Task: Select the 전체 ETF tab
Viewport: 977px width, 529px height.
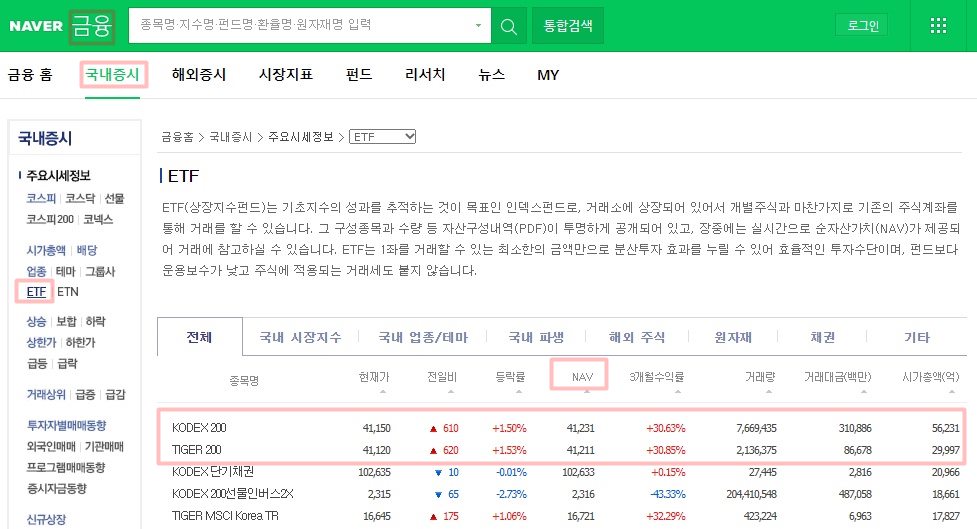Action: click(x=199, y=337)
